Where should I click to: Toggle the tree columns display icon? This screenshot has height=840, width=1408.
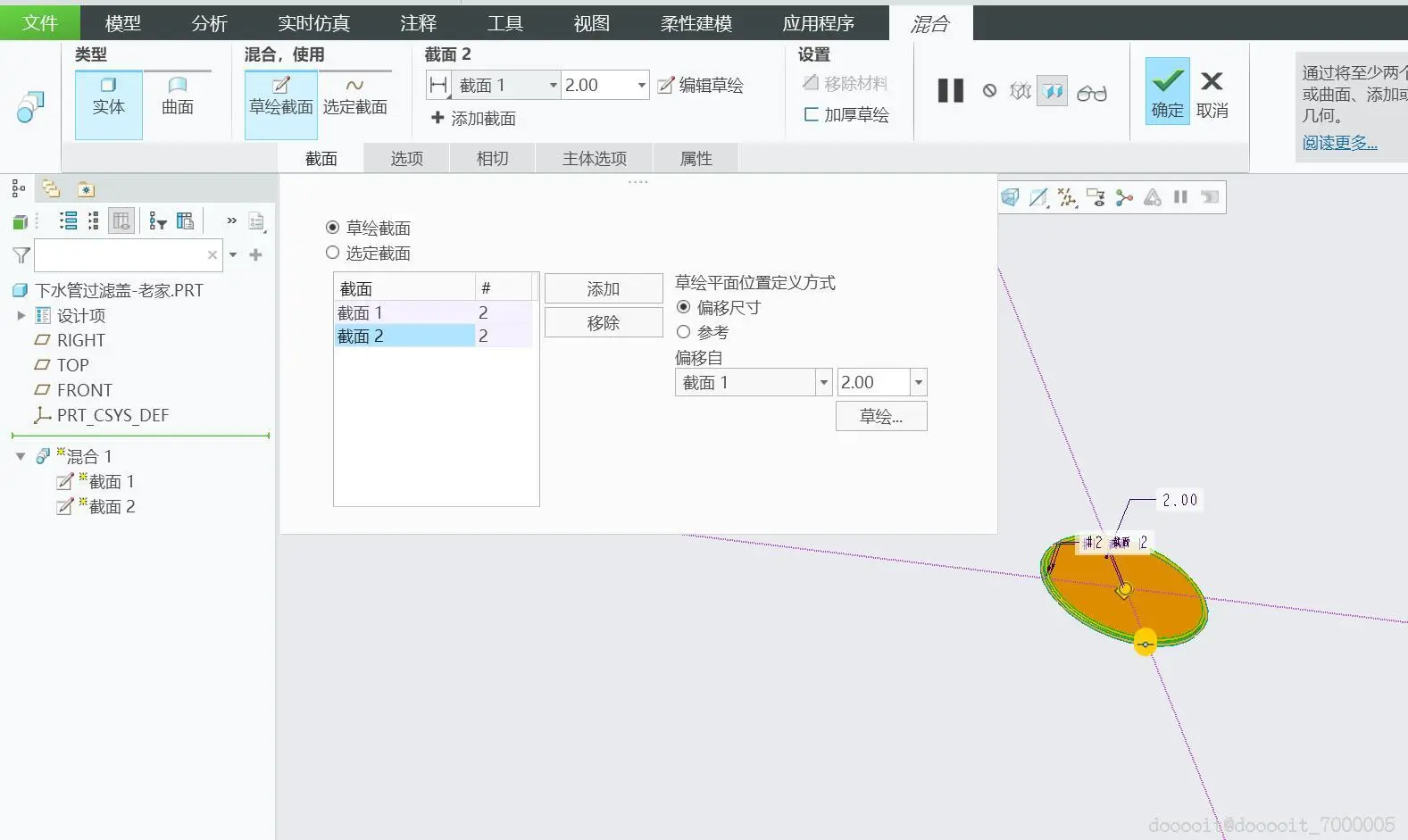pyautogui.click(x=121, y=220)
